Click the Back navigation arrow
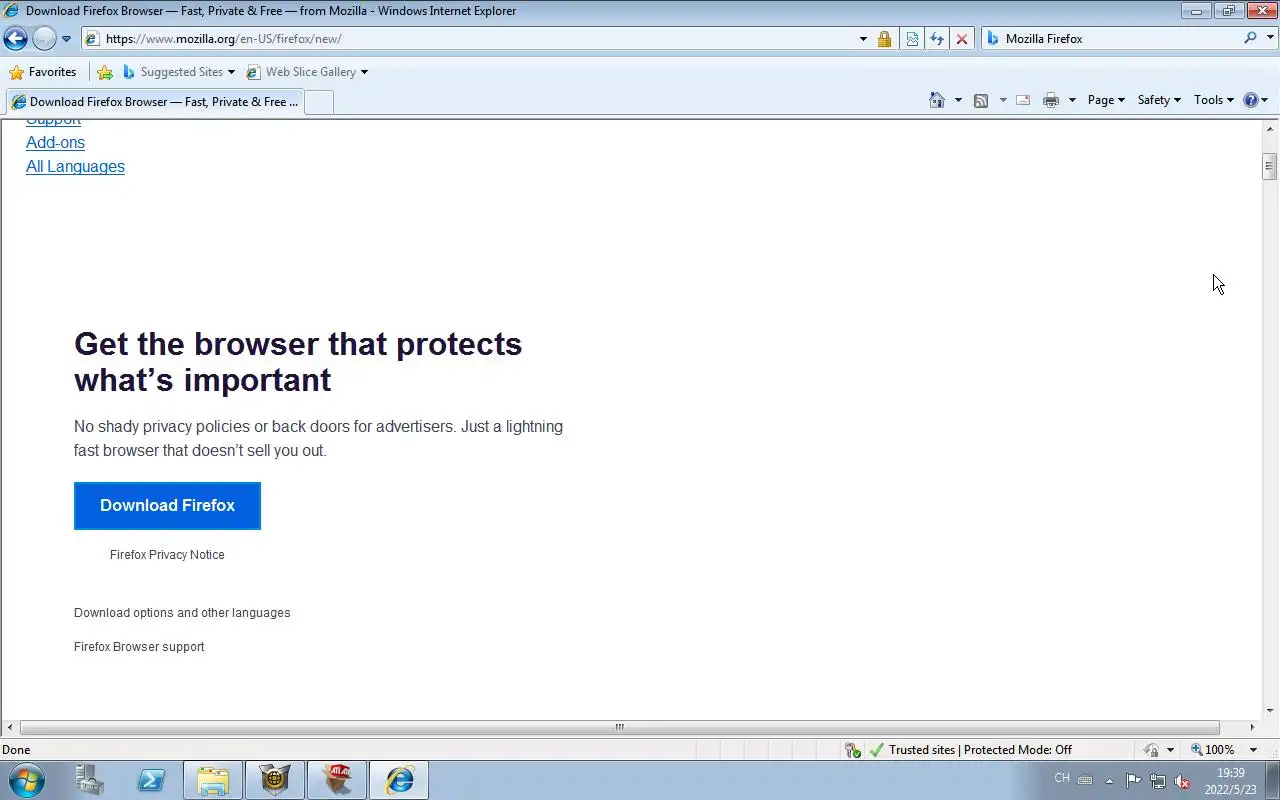This screenshot has width=1280, height=800. (15, 39)
